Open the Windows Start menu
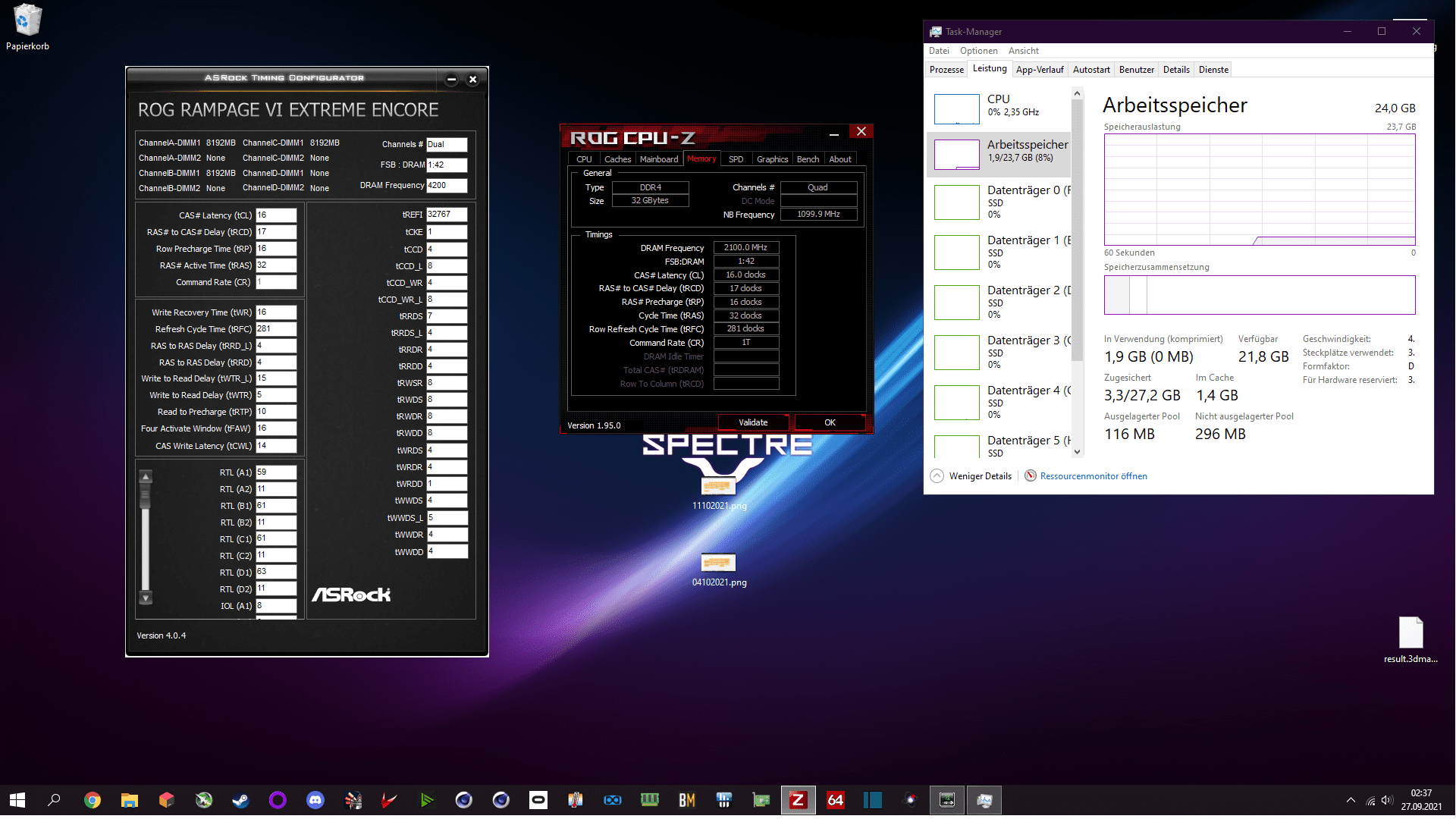The height and width of the screenshot is (819, 1456). 17,800
